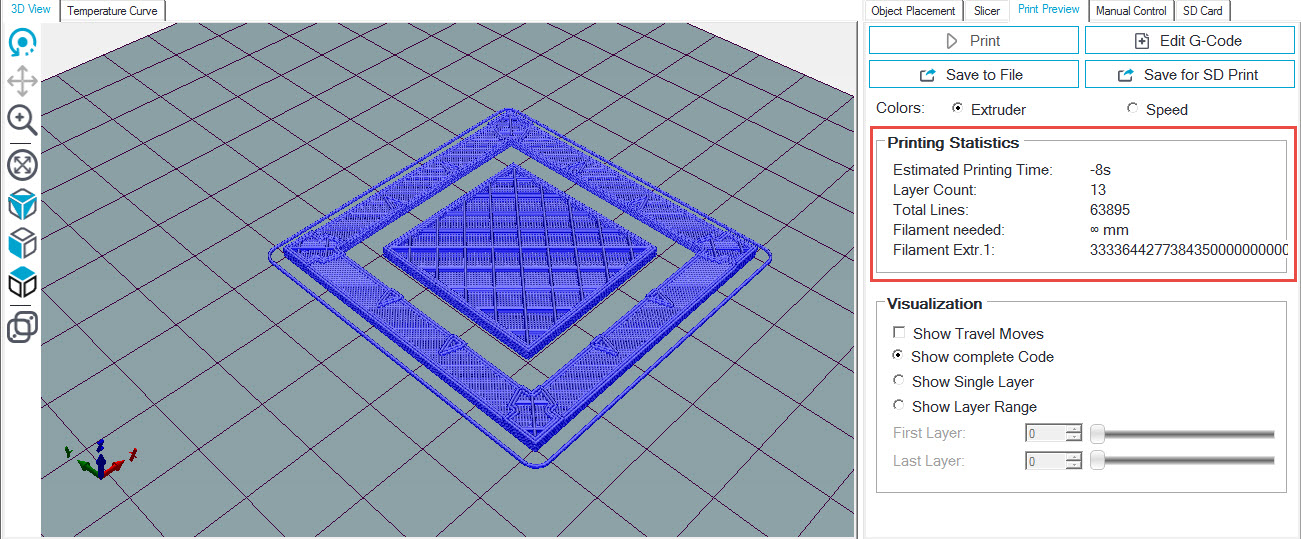This screenshot has width=1301, height=539.
Task: Select the Speed color mode radio
Action: coord(1132,108)
